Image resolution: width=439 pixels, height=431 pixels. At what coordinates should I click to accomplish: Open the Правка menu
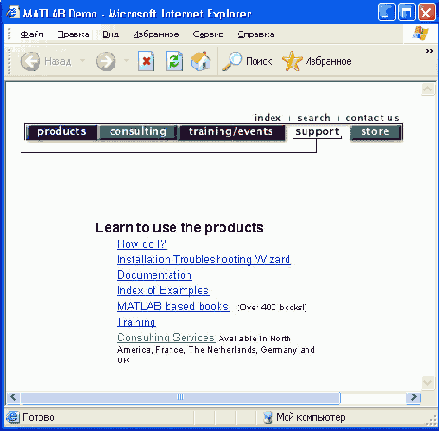[x=73, y=34]
